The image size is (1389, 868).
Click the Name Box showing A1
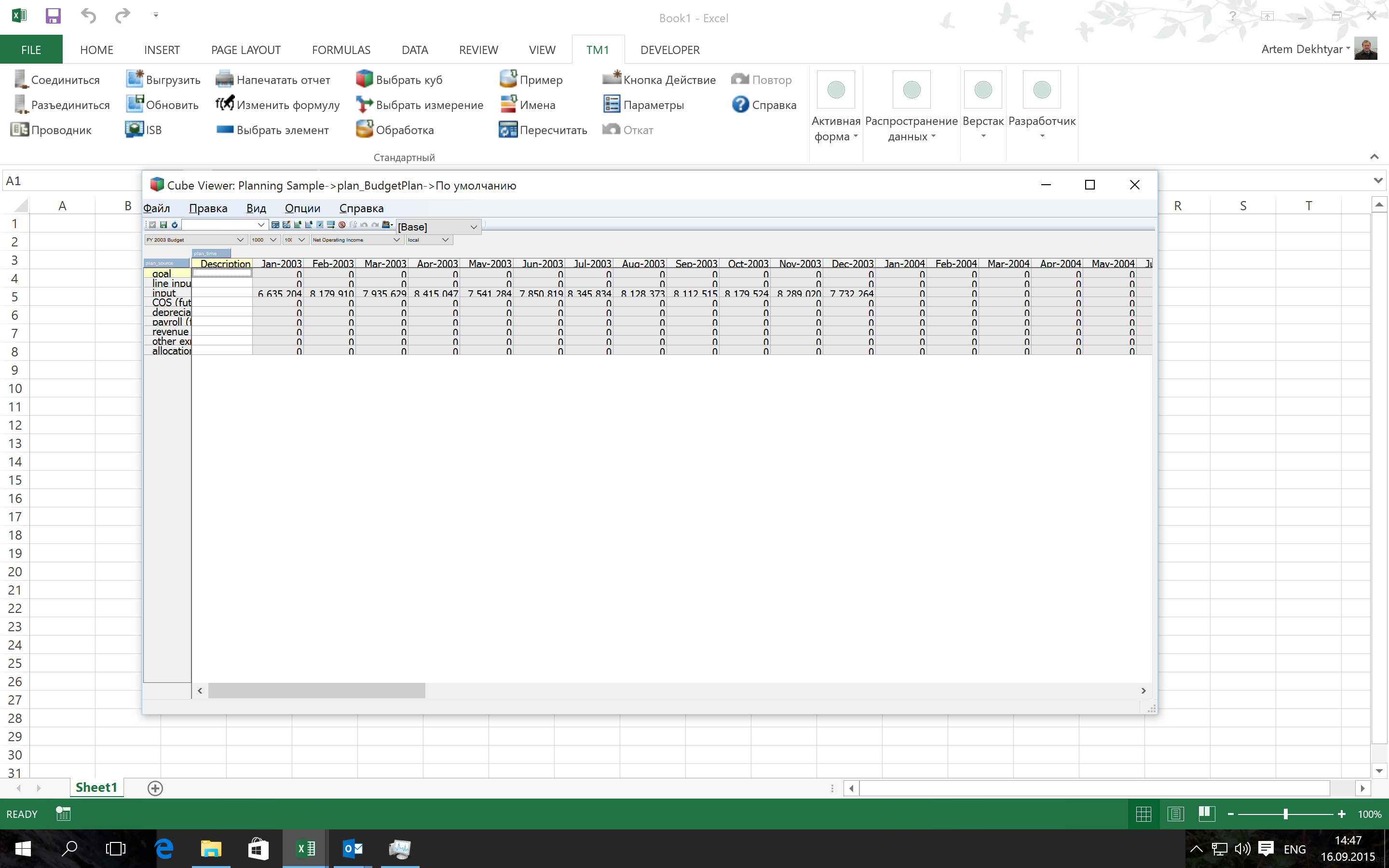pyautogui.click(x=71, y=181)
